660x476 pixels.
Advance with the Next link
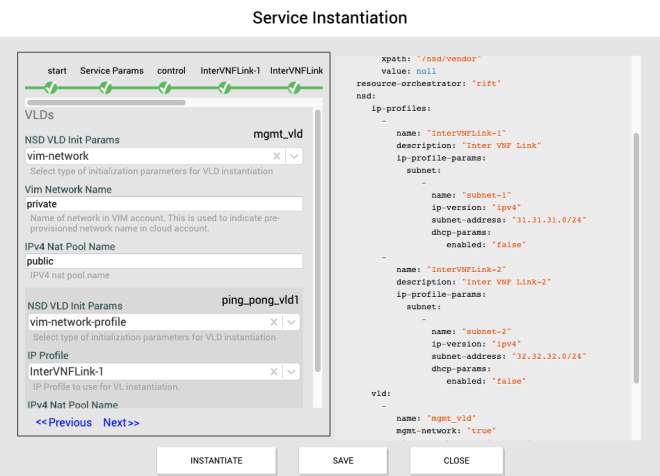click(121, 422)
